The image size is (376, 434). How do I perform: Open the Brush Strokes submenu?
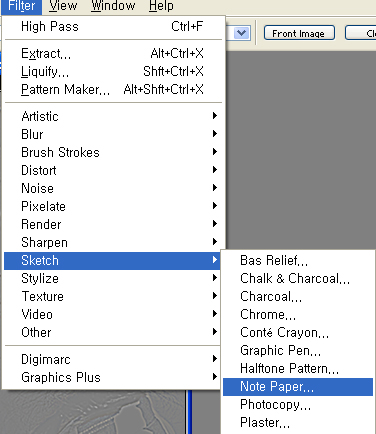(x=112, y=152)
